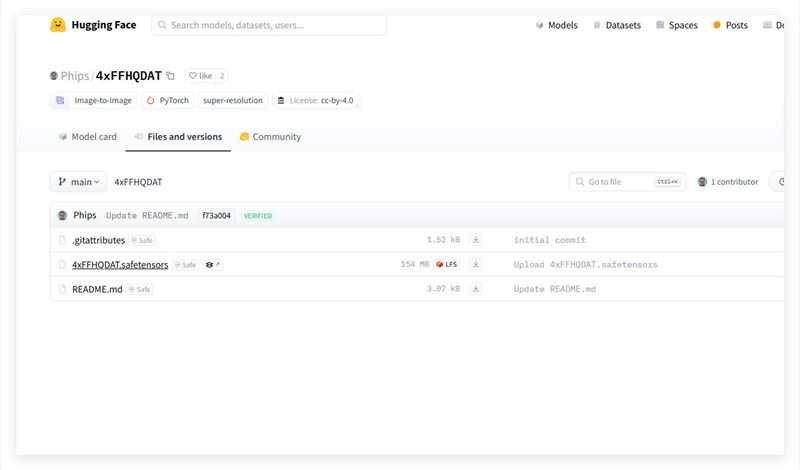Copy model name with the copy icon

pyautogui.click(x=170, y=76)
